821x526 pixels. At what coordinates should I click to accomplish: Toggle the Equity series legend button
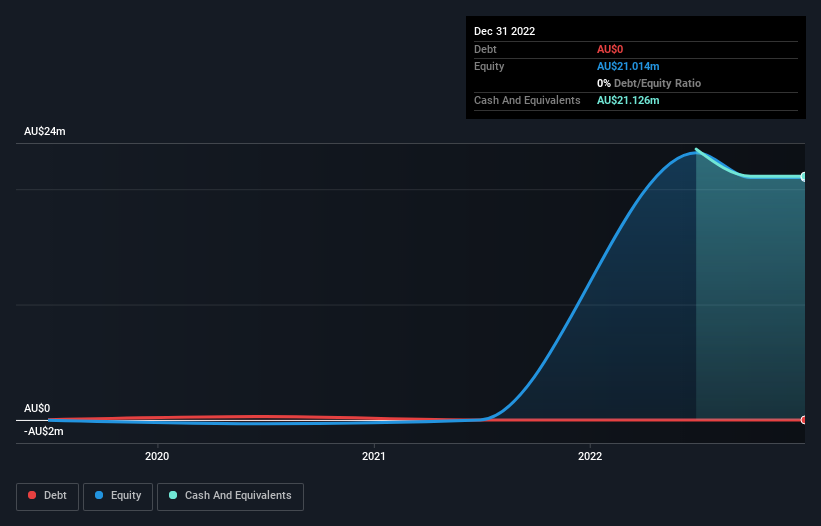click(118, 496)
